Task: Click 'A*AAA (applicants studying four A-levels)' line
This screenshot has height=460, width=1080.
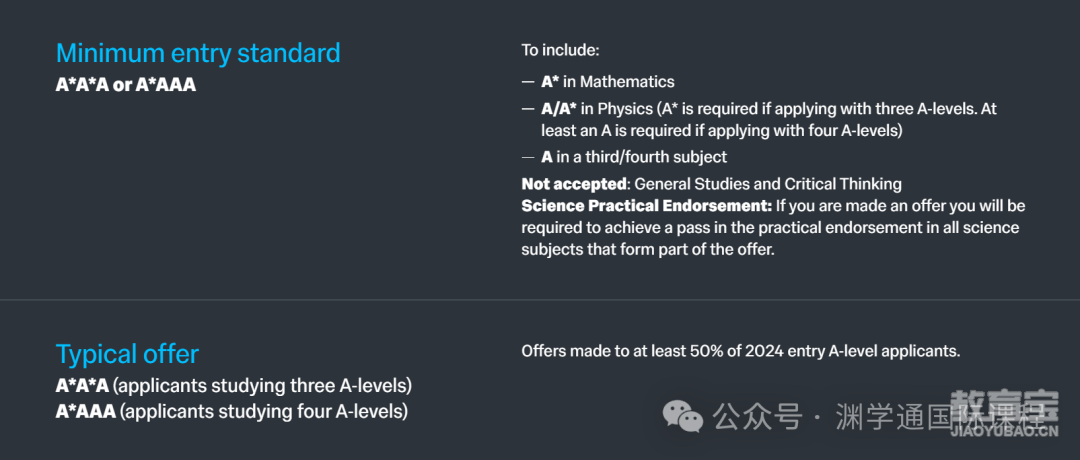Action: pos(231,412)
